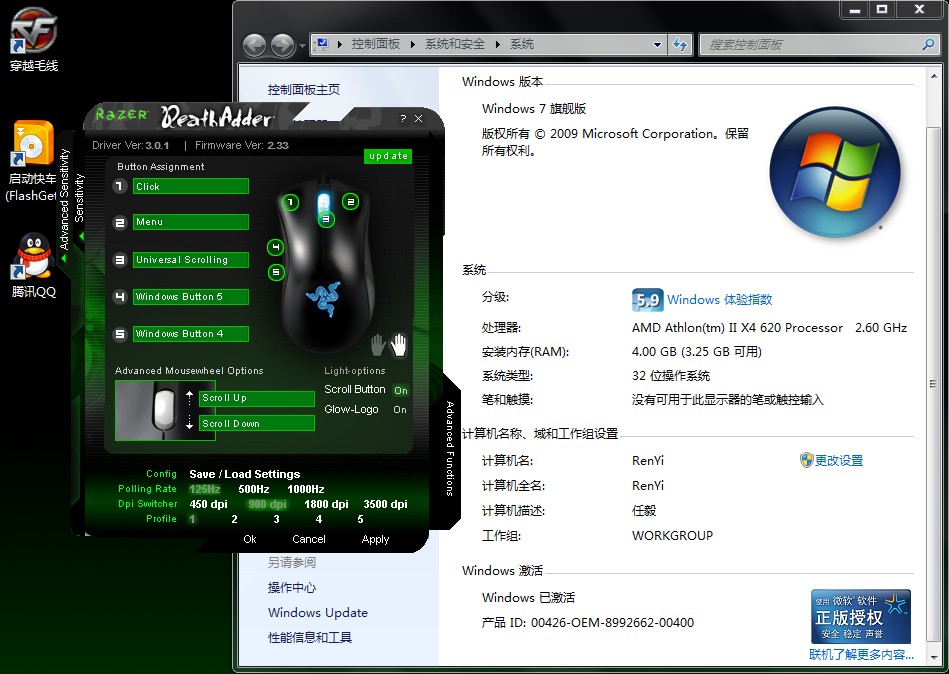Select 125Hz polling rate

205,489
